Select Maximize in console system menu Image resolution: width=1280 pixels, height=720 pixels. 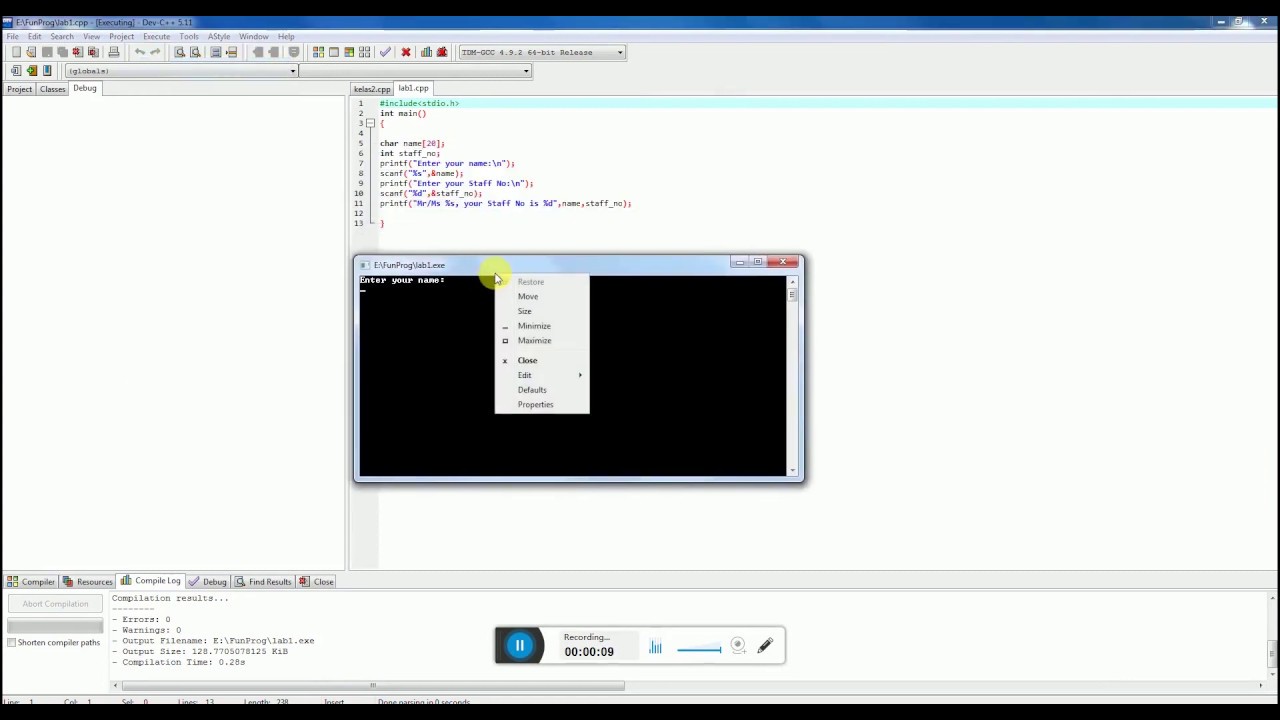[x=542, y=340]
